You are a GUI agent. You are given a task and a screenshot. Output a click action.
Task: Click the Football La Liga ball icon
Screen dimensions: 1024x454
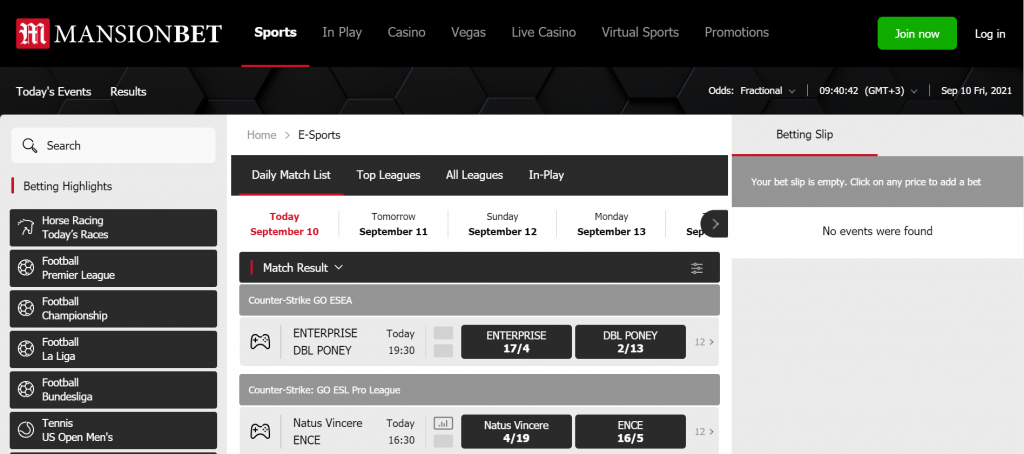[x=26, y=349]
